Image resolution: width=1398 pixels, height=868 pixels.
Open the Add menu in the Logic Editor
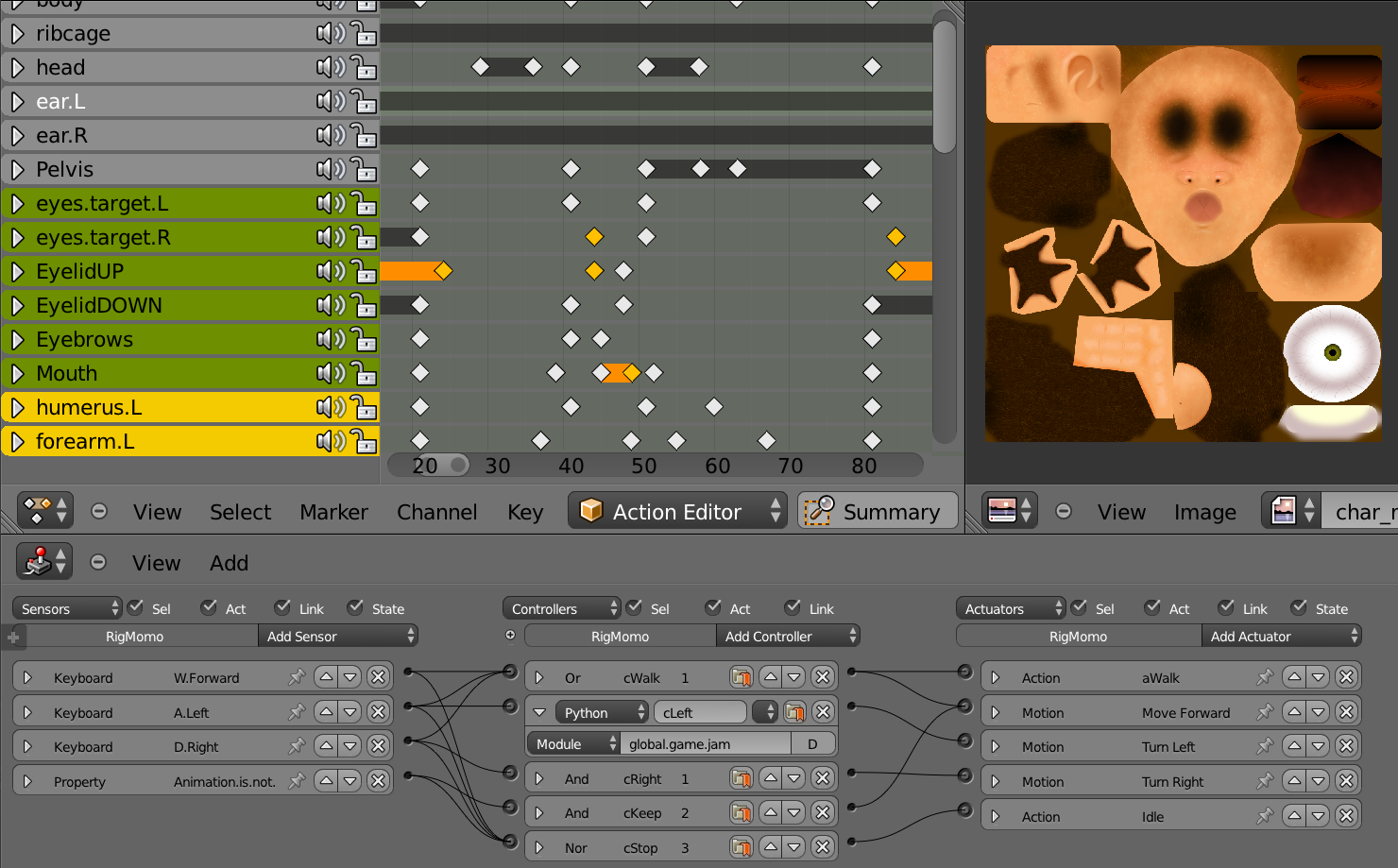tap(228, 562)
